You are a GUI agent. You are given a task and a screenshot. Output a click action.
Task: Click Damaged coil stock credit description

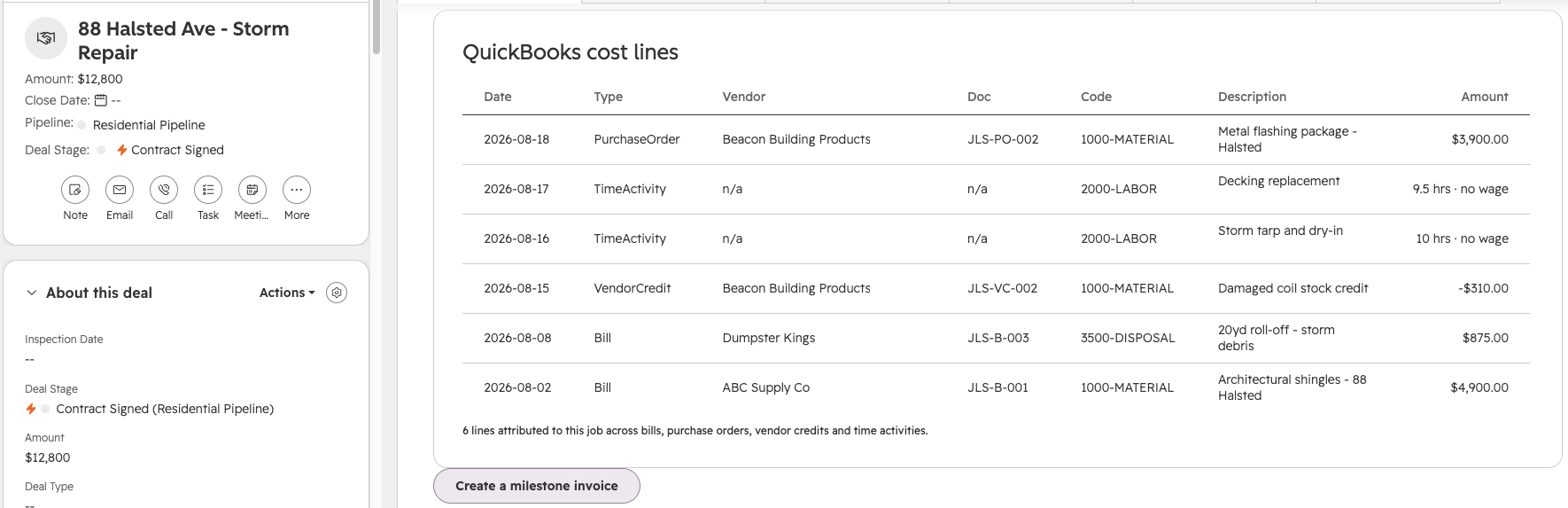[1292, 288]
